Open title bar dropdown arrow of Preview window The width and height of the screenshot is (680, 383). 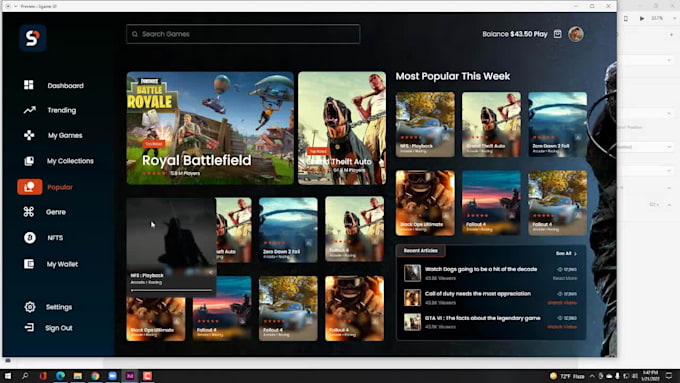click(15, 6)
